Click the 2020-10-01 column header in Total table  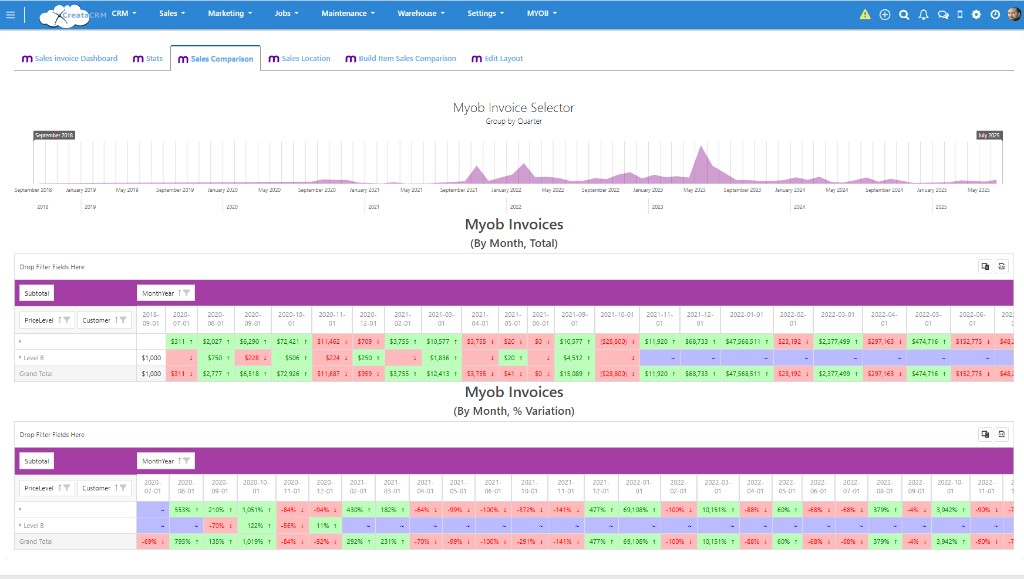point(291,319)
